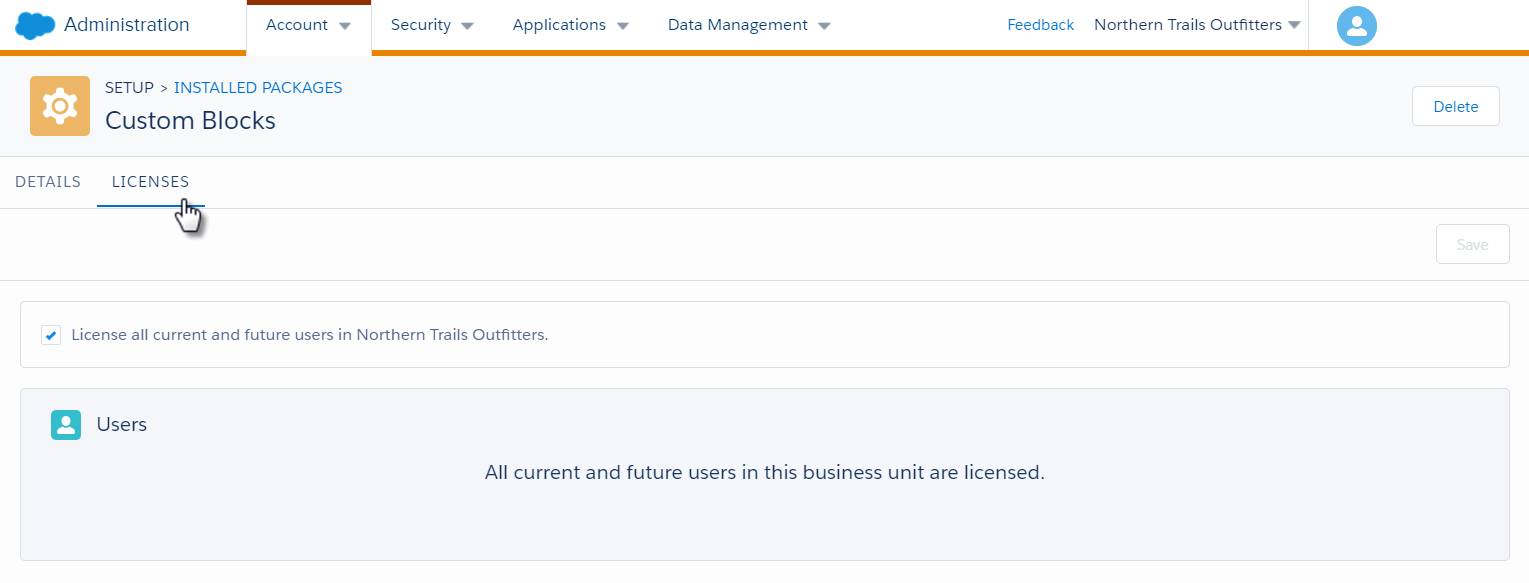Click the Save button
Screen dimensions: 1529x583
point(1472,245)
